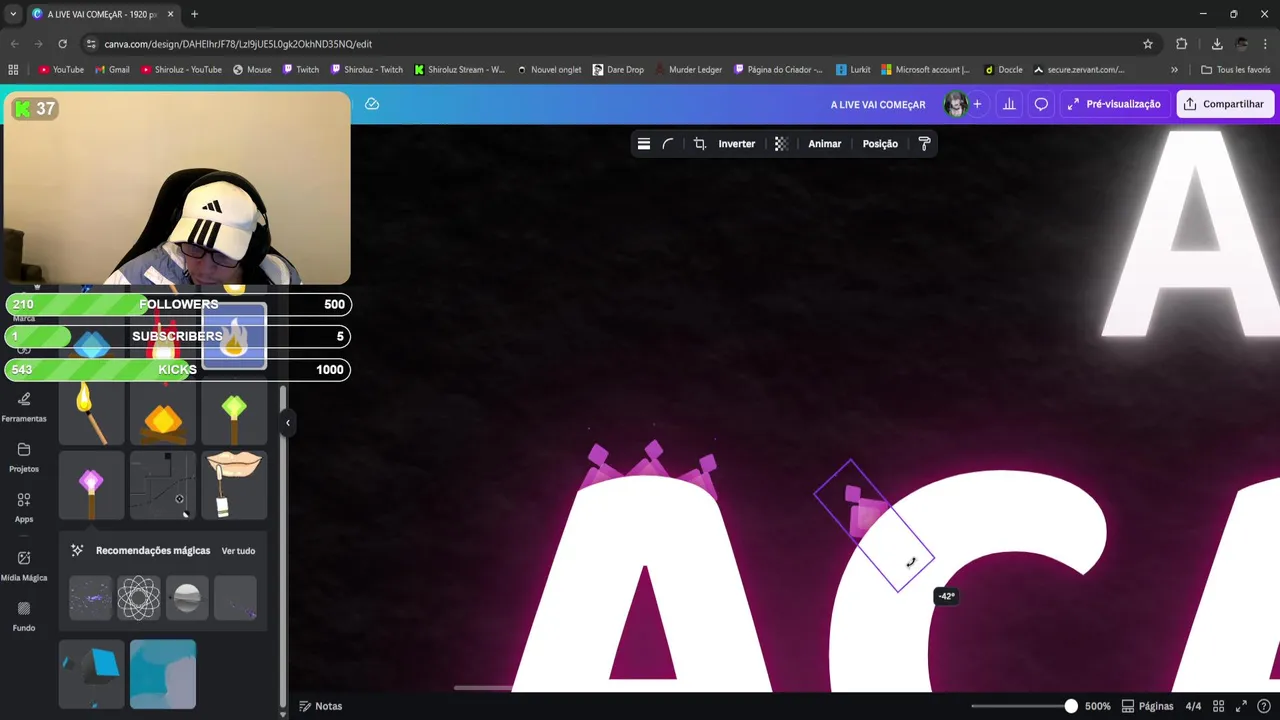Screen dimensions: 1280x720
Task: Open the Notas panel
Action: [321, 706]
